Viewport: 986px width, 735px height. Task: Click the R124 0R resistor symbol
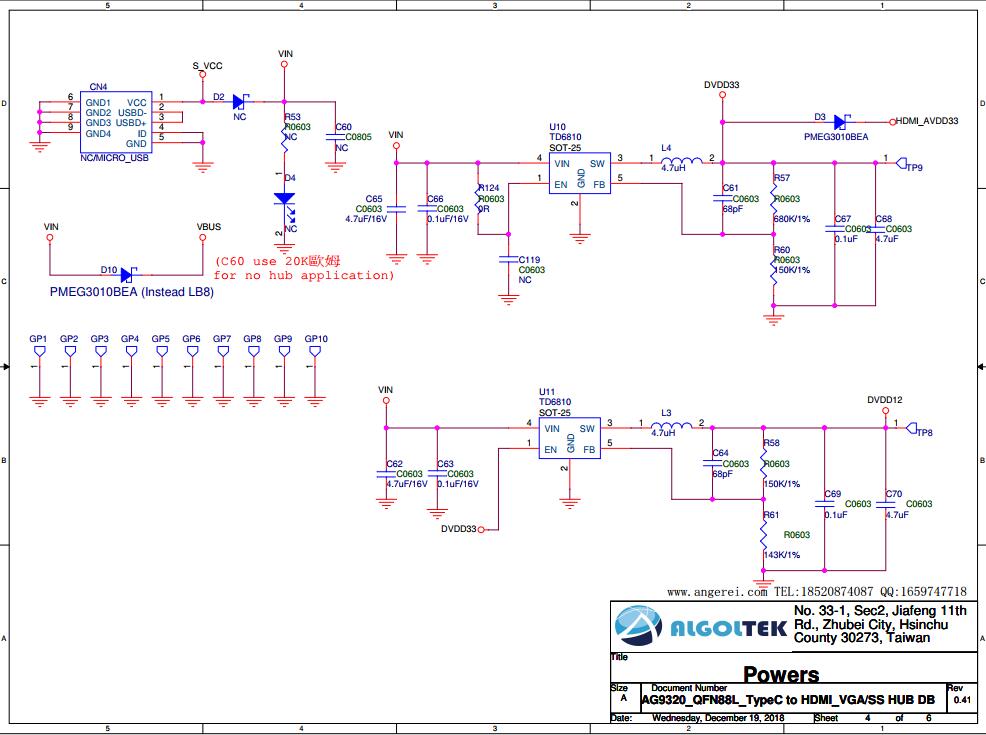click(x=478, y=200)
